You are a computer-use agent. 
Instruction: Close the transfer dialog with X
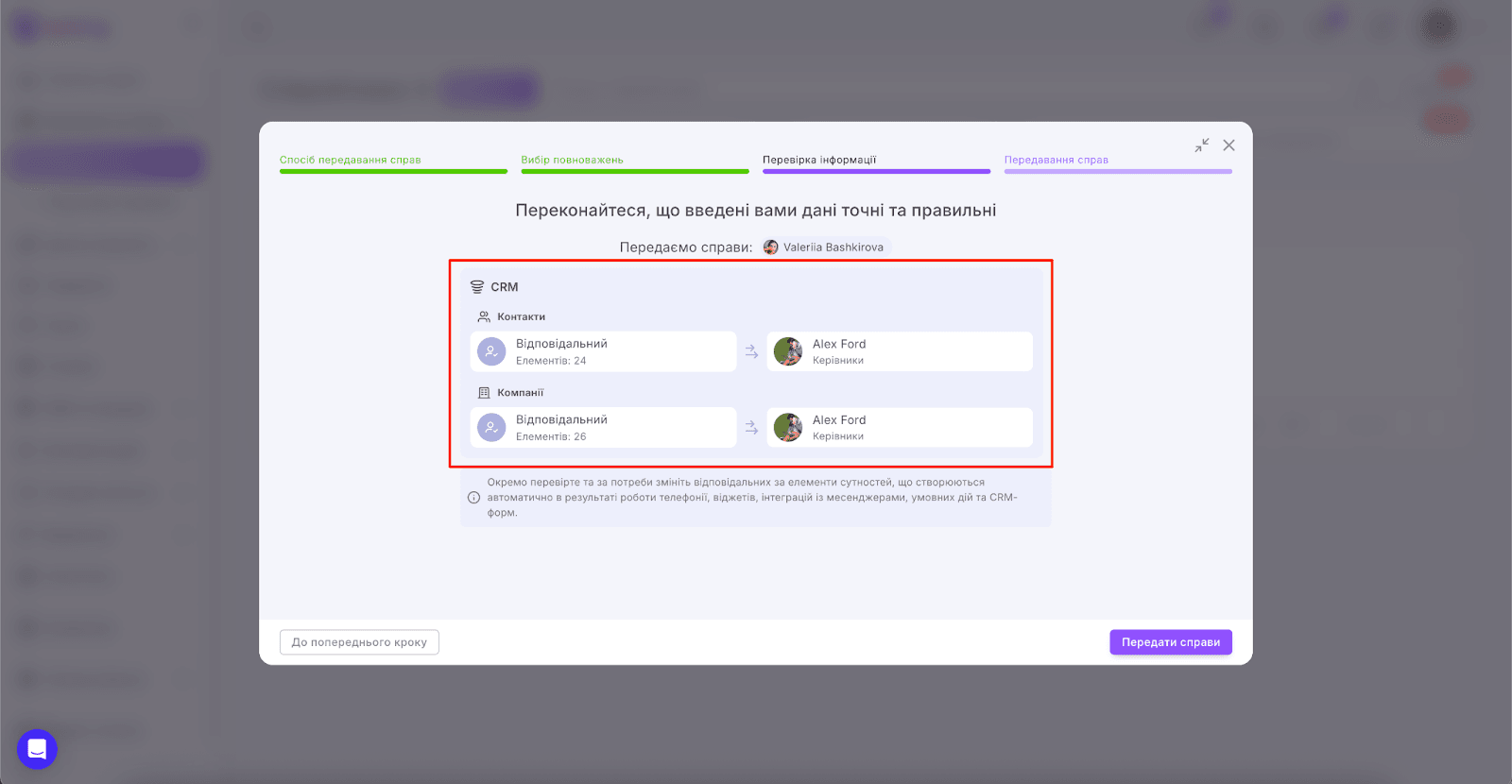[x=1228, y=145]
